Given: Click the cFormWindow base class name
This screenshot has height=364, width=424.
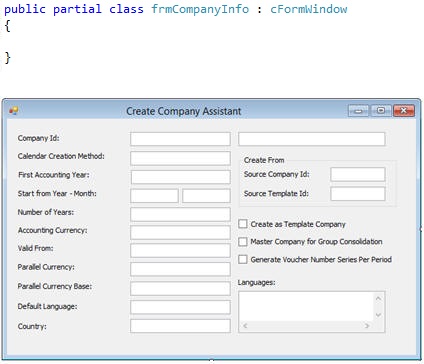Looking at the screenshot, I should click(309, 9).
